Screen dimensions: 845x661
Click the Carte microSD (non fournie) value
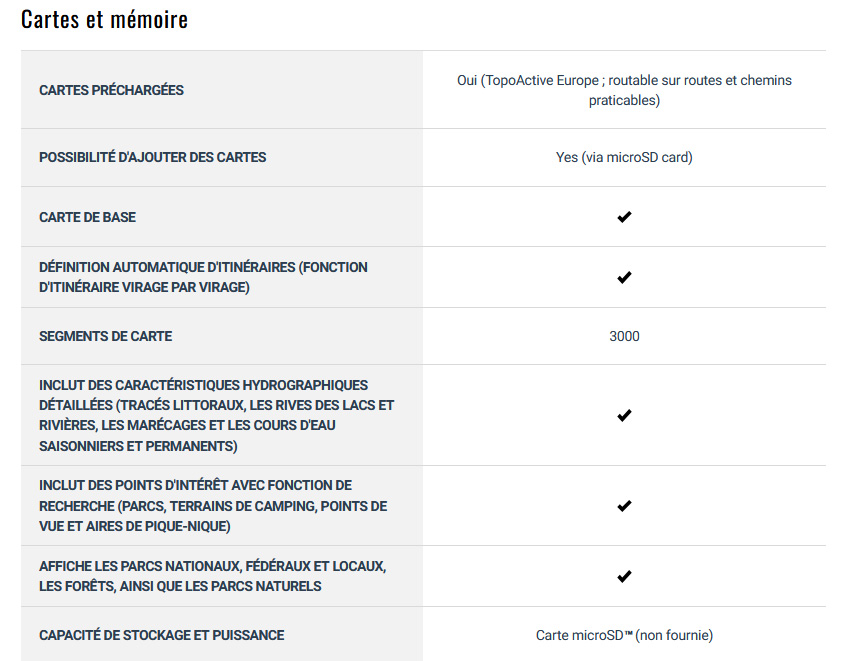tap(624, 635)
